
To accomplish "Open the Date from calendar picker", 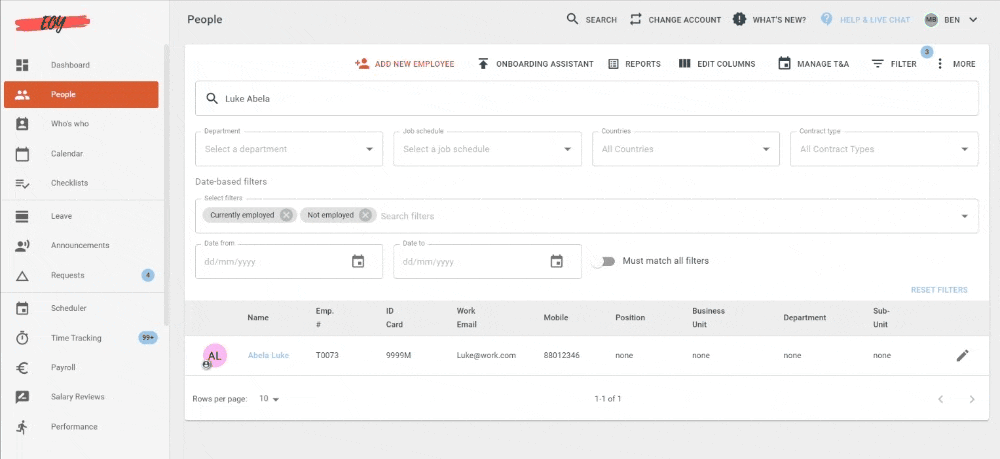I will pos(358,262).
